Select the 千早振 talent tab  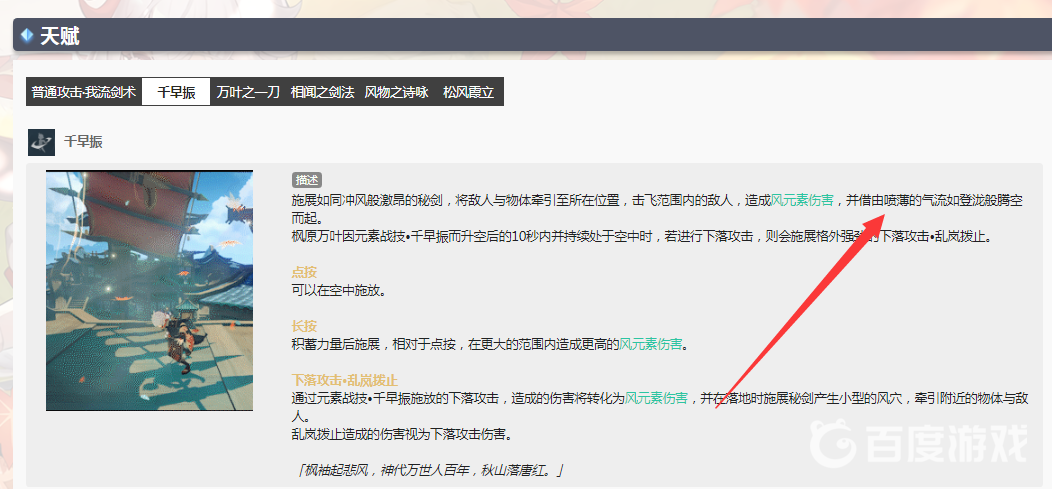click(176, 93)
